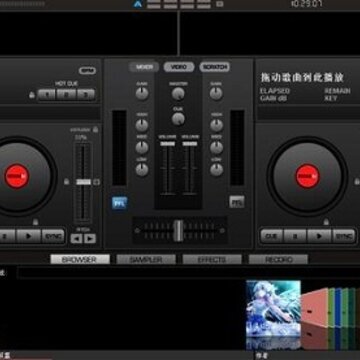This screenshot has height=360, width=360.
Task: Click the right pitch bend arrow
Action: click(90, 238)
